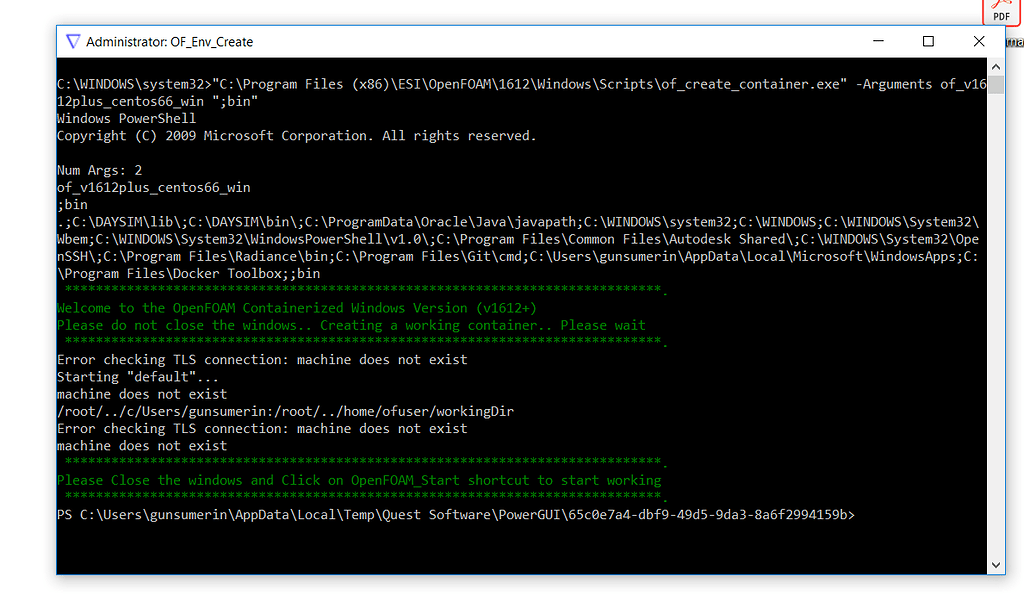This screenshot has height=595, width=1024.
Task: Click the vertical scrollbar thumb
Action: point(996,86)
